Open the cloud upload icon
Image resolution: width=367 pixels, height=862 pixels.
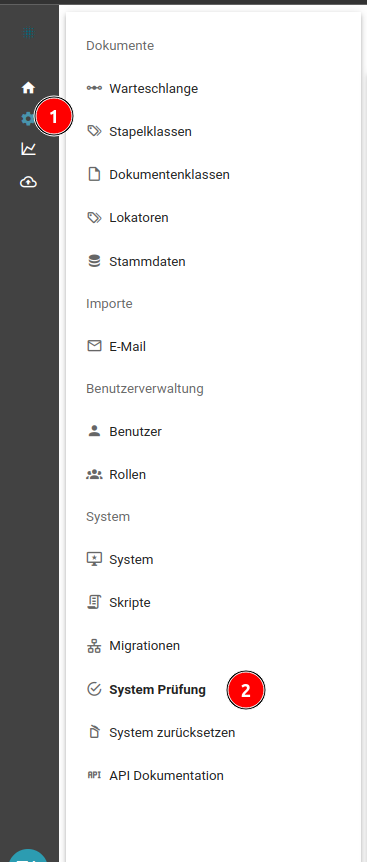28,182
